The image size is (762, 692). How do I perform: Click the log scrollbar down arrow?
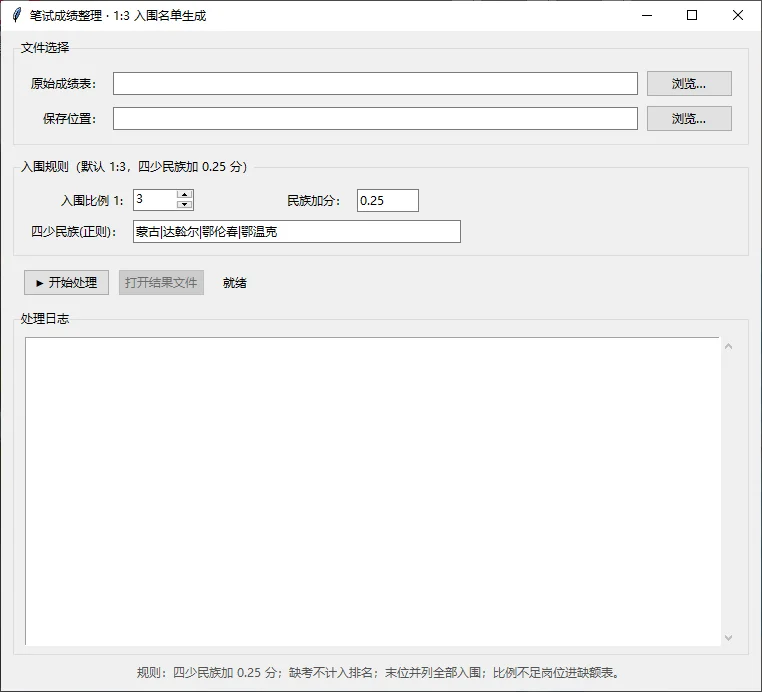pos(728,638)
